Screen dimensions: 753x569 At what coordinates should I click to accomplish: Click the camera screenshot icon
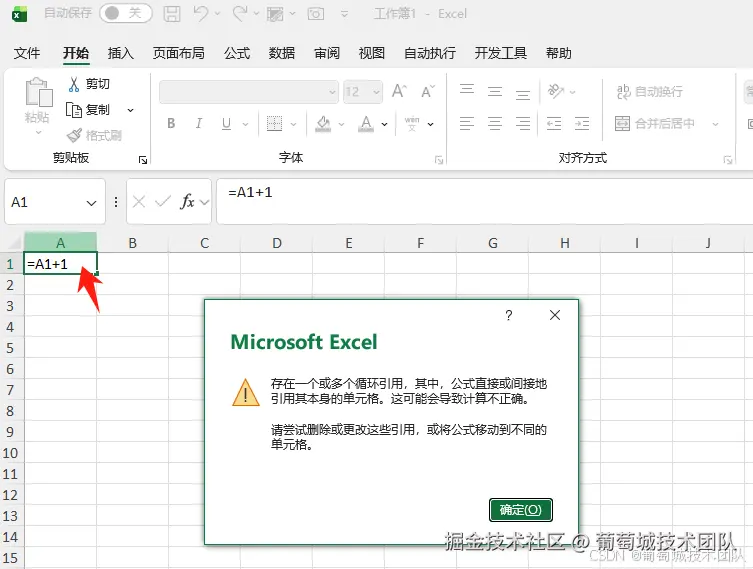click(316, 13)
